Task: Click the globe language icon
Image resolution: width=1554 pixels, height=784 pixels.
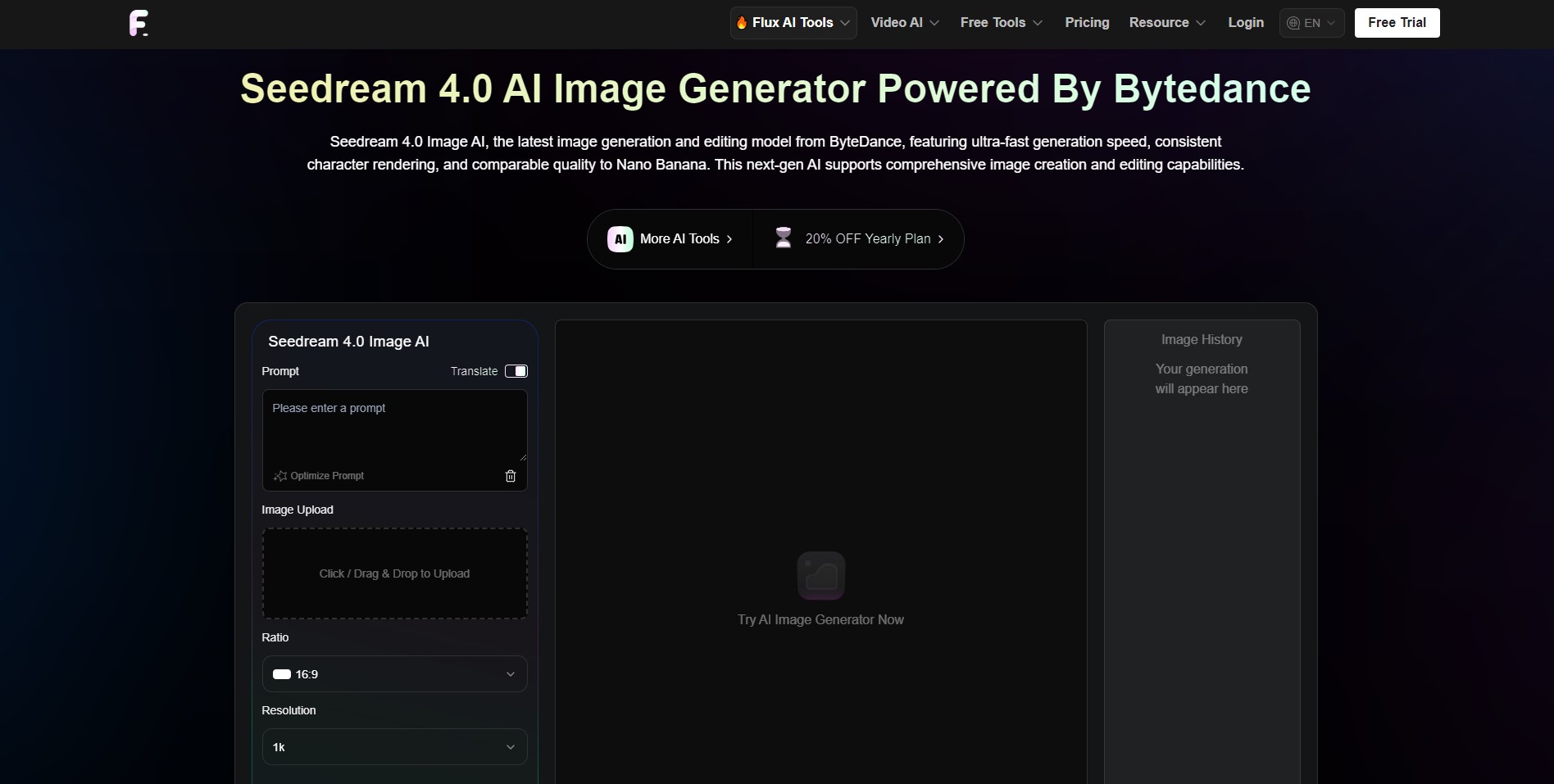Action: click(1293, 23)
